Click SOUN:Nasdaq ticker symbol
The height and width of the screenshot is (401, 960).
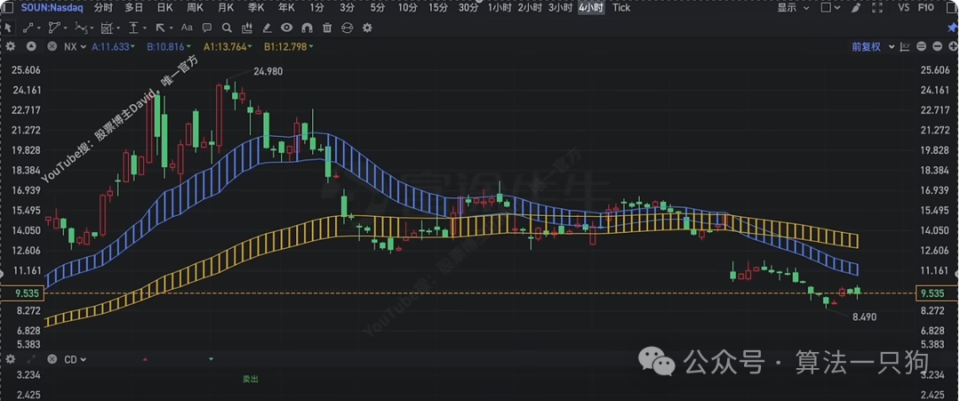click(x=53, y=8)
